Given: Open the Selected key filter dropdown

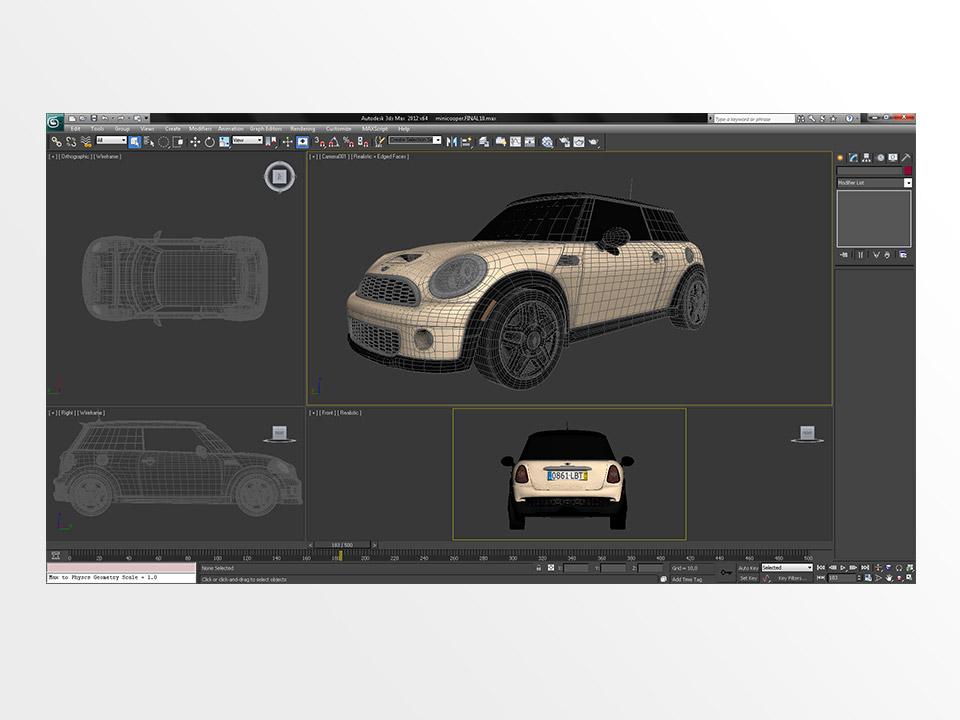Looking at the screenshot, I should [x=810, y=567].
